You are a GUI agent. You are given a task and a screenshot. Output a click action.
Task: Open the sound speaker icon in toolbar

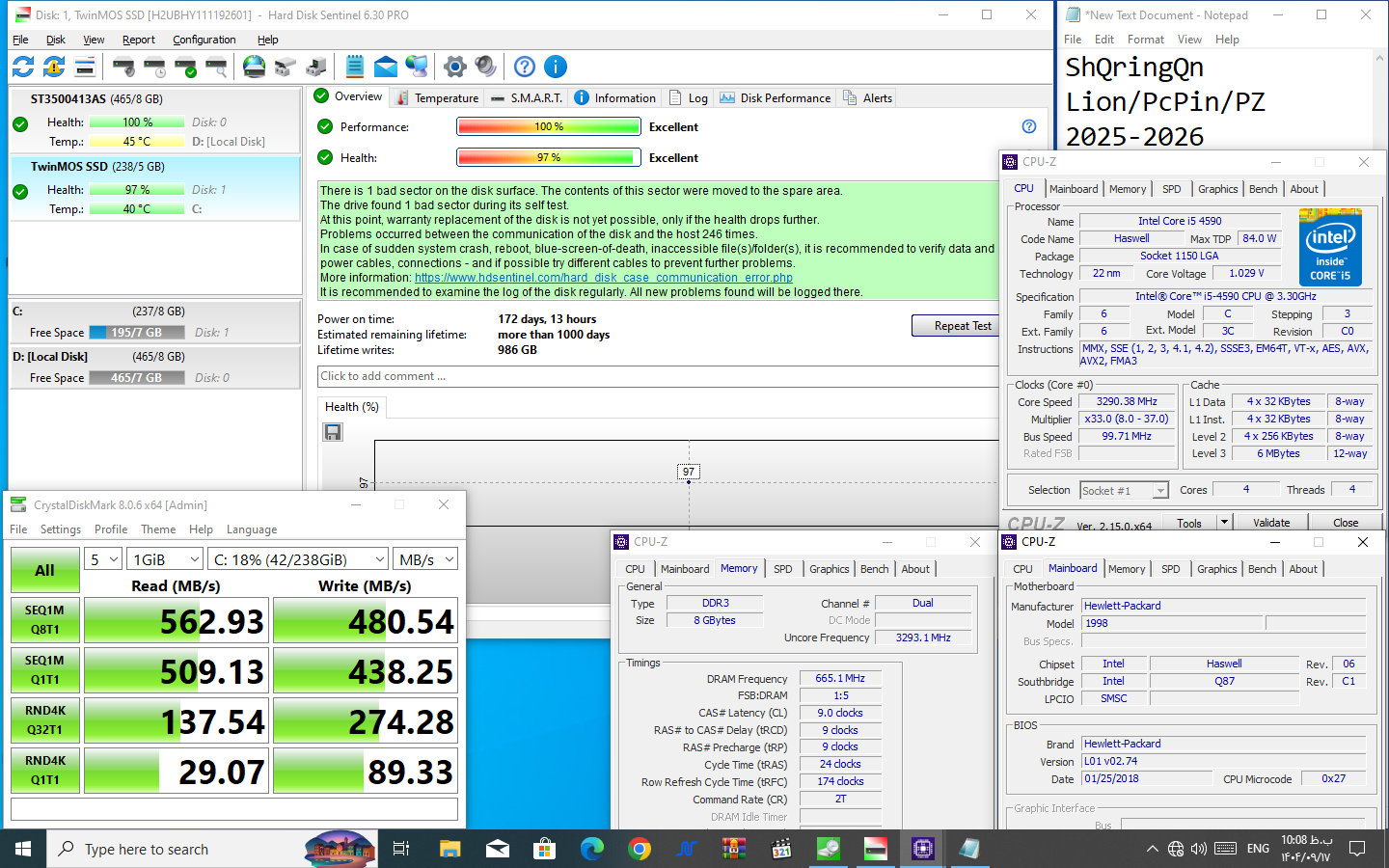tap(485, 67)
